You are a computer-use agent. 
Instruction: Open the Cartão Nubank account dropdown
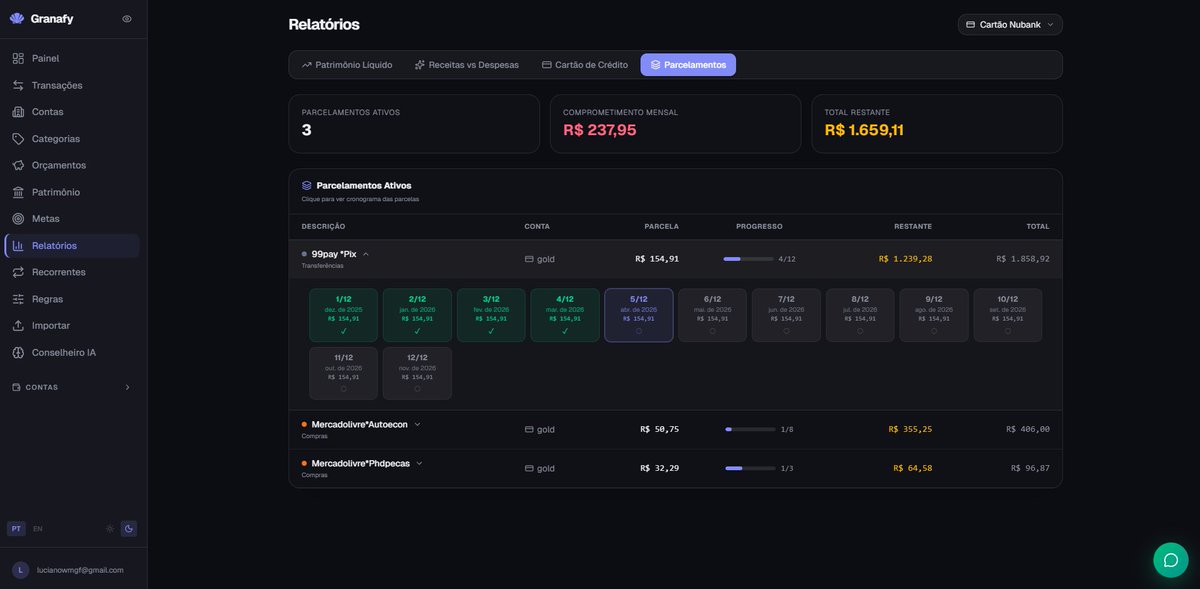tap(1010, 24)
